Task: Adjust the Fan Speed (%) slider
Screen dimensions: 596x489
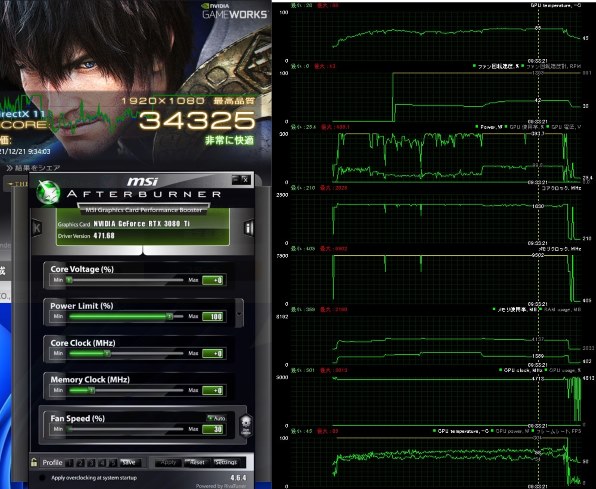Action: click(x=125, y=429)
